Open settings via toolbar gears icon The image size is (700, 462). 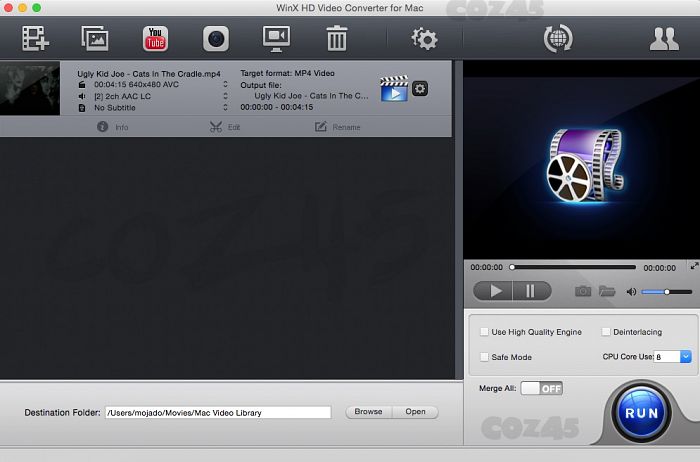point(424,39)
